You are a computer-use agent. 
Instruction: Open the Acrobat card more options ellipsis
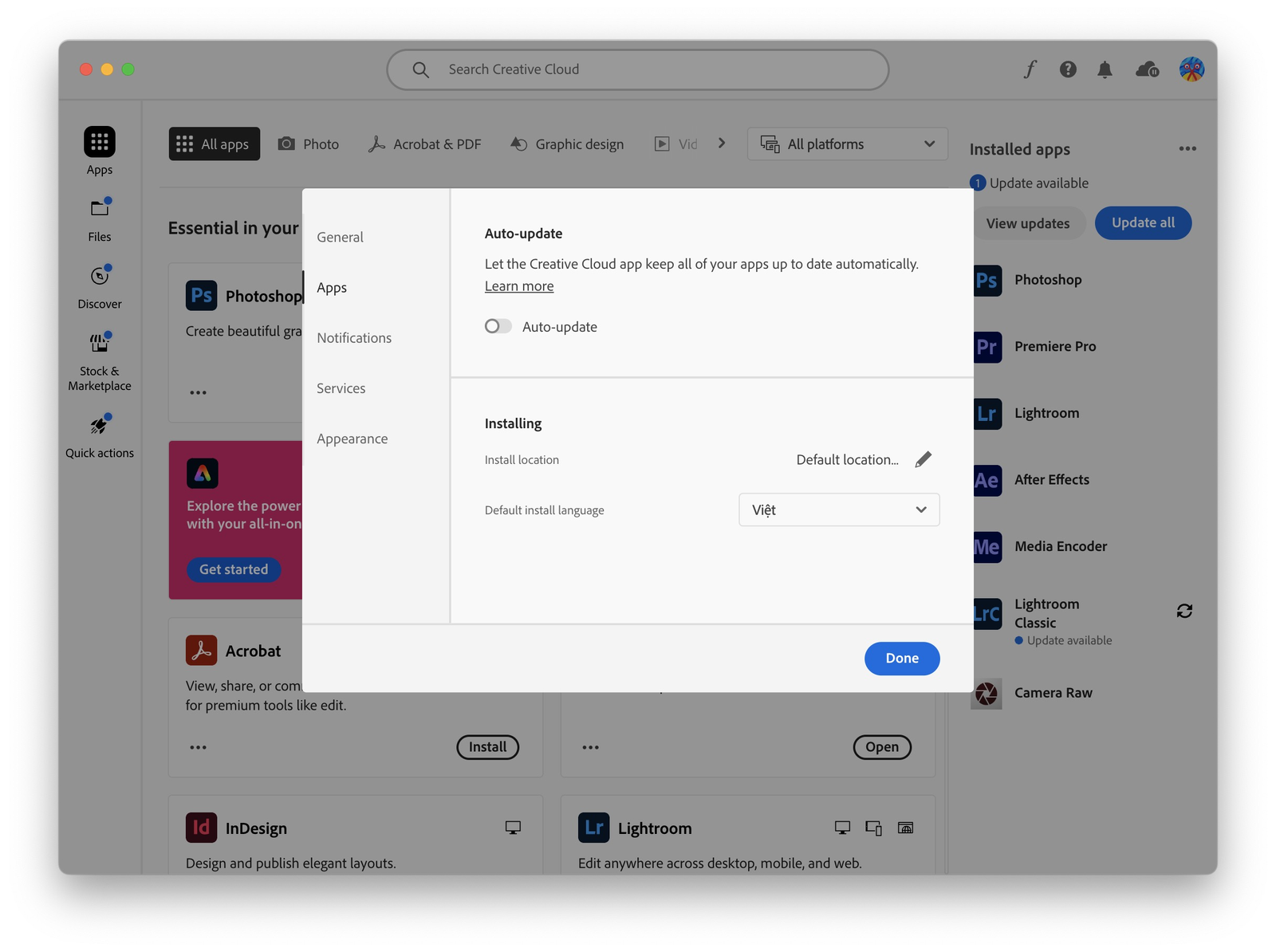(198, 747)
